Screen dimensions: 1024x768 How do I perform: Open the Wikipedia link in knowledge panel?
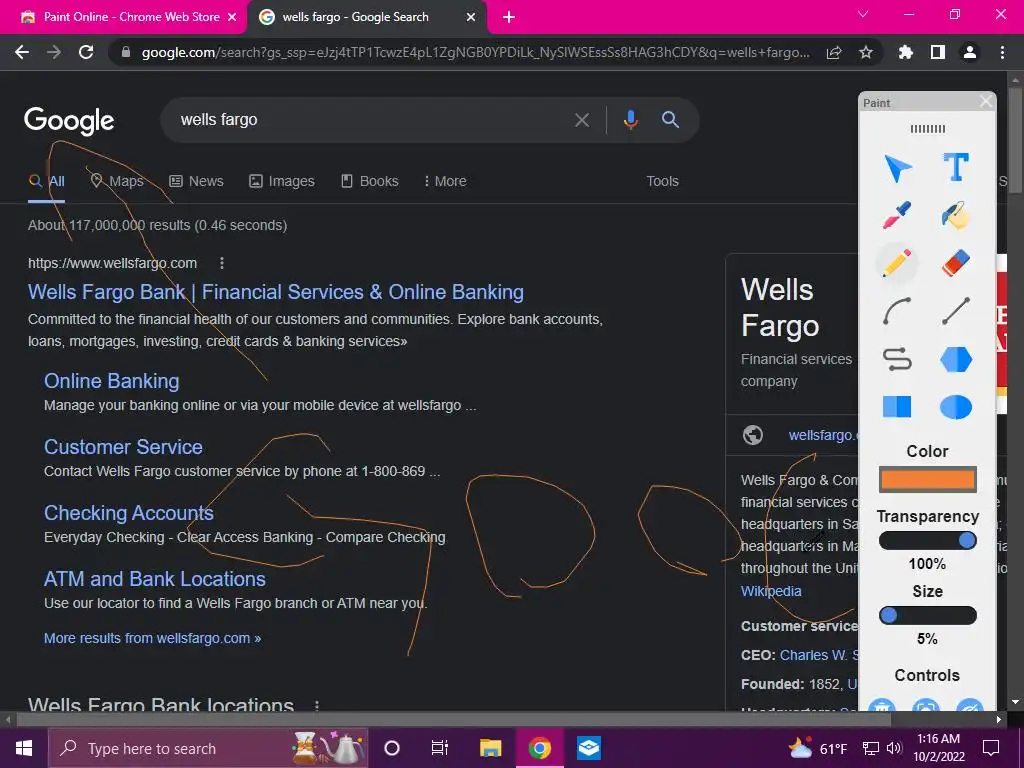tap(771, 591)
